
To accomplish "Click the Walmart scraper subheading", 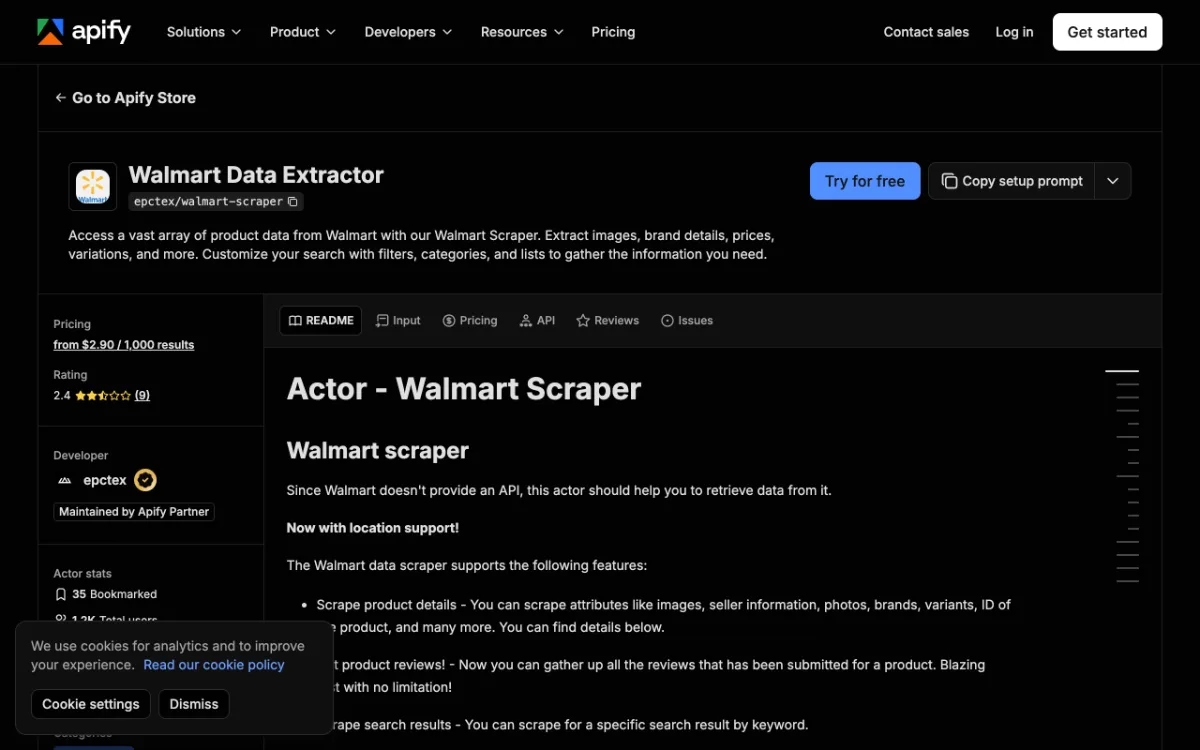I will coord(378,451).
